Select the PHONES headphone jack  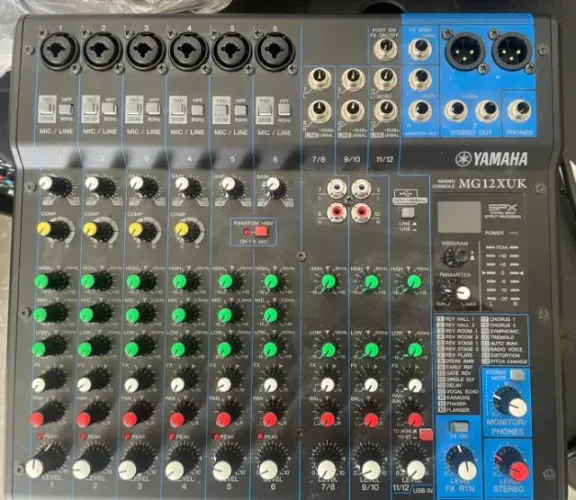[x=519, y=111]
